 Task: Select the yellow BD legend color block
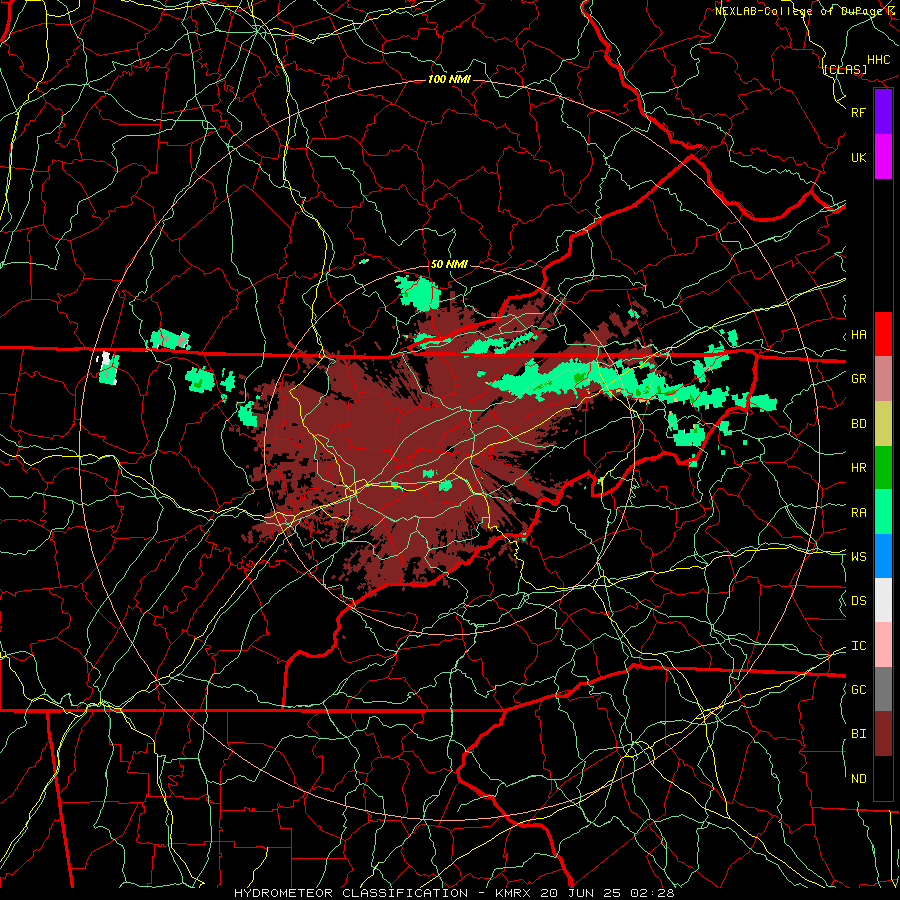pos(883,424)
